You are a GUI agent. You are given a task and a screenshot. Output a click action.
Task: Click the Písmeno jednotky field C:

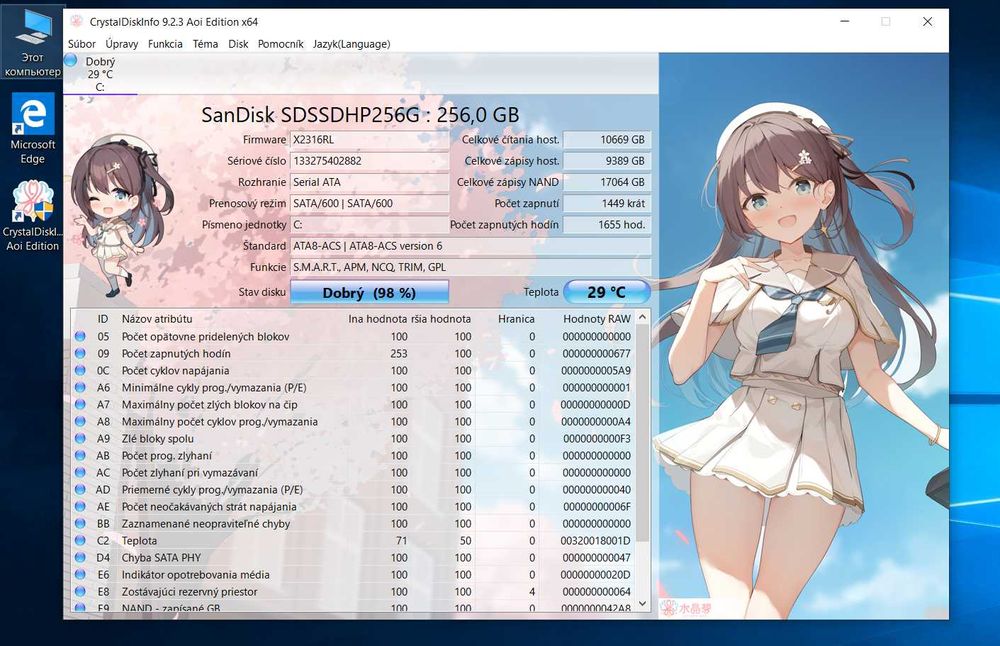tap(369, 224)
